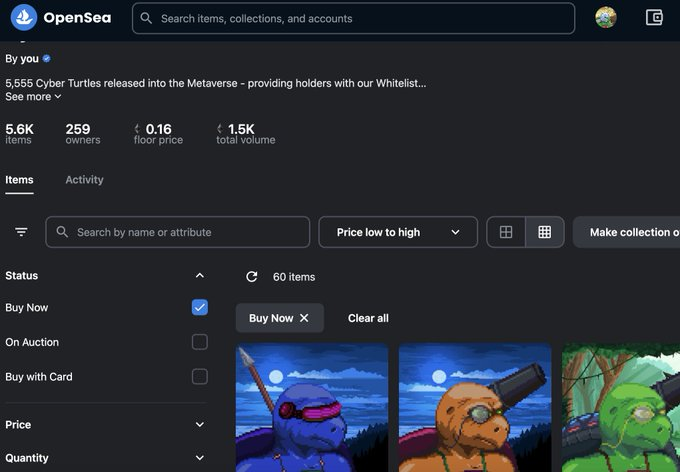Viewport: 680px width, 472px height.
Task: Open the wallet icon
Action: tap(654, 18)
